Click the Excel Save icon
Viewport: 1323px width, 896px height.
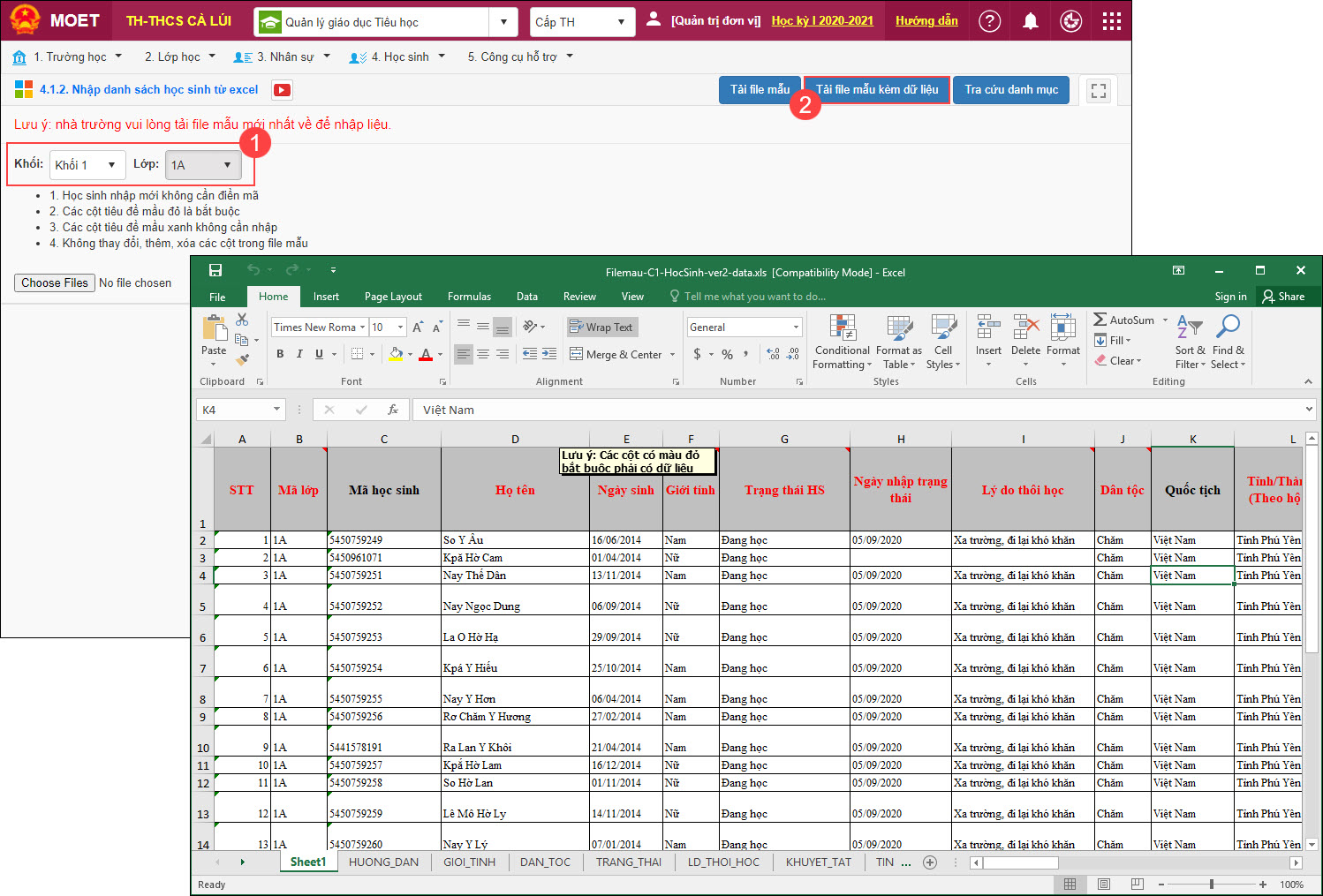click(215, 270)
